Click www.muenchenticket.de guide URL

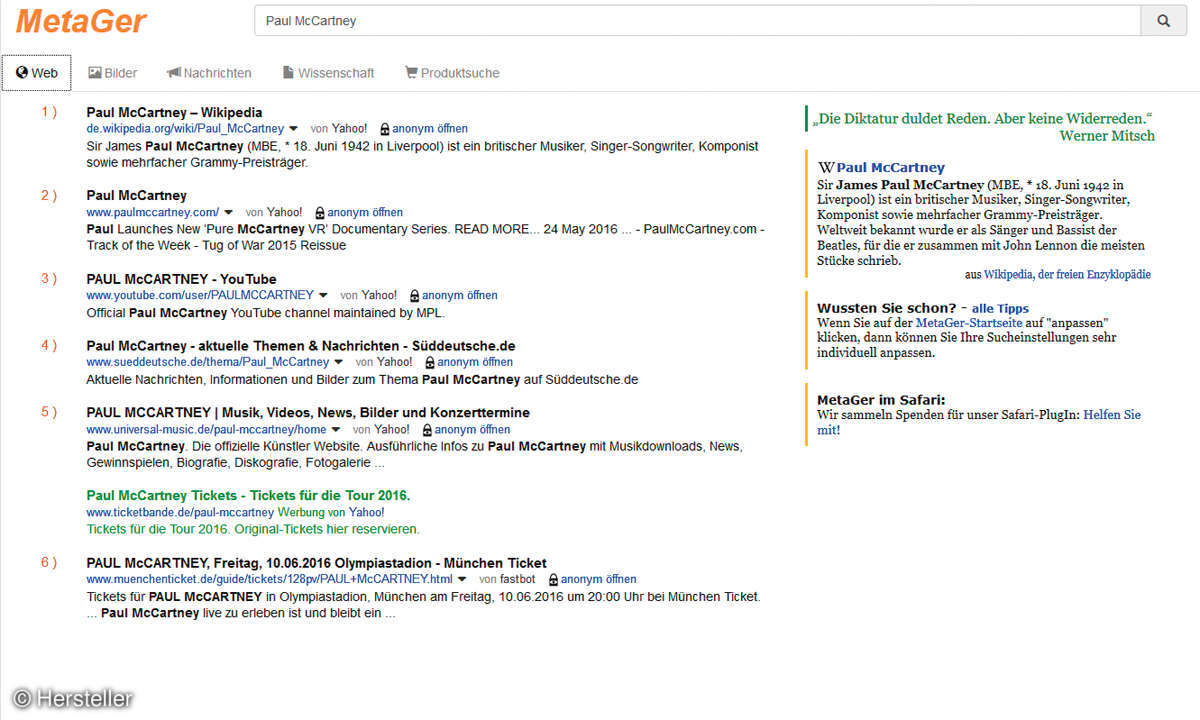pos(270,580)
